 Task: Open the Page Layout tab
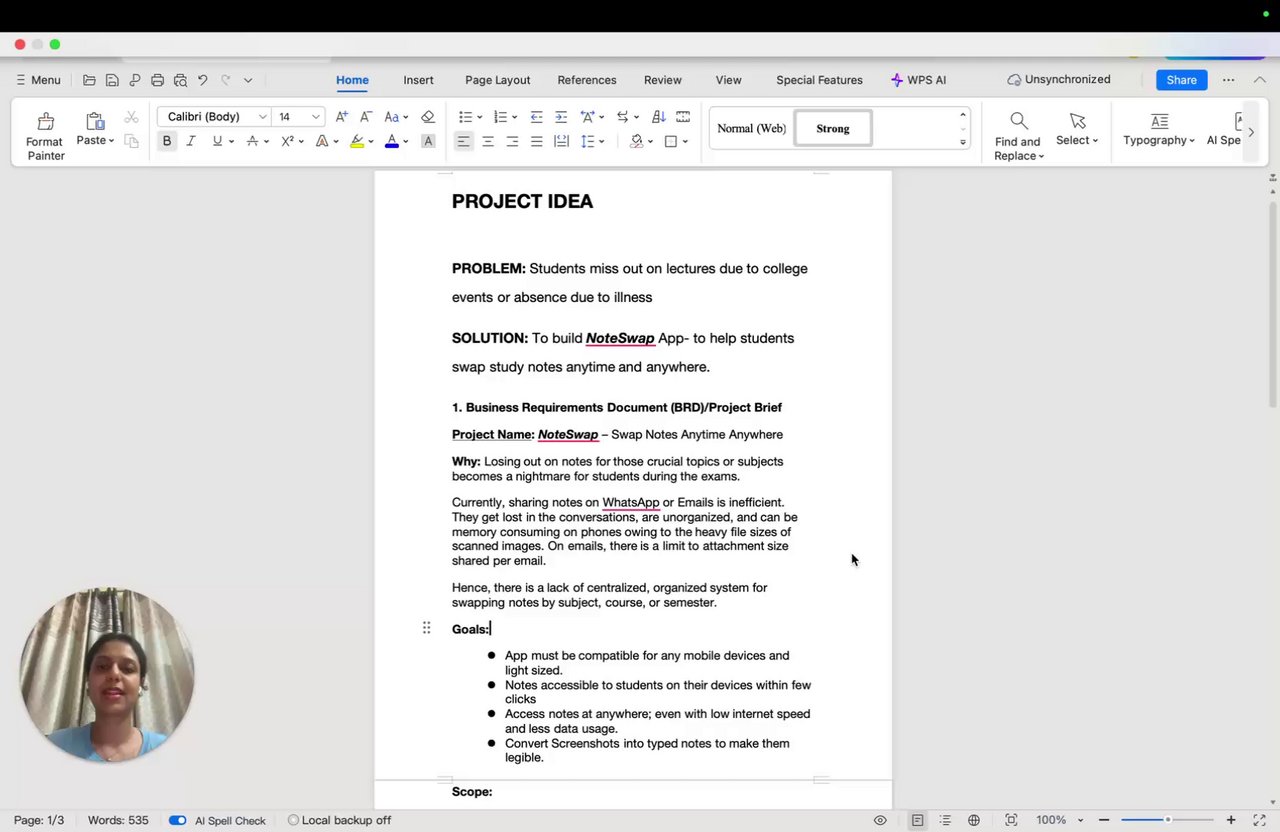pos(497,80)
